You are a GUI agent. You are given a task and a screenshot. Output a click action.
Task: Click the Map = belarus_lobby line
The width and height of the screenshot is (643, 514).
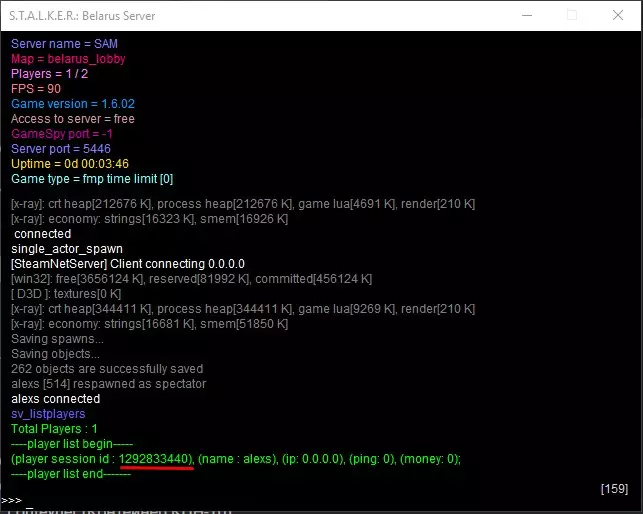(68, 59)
